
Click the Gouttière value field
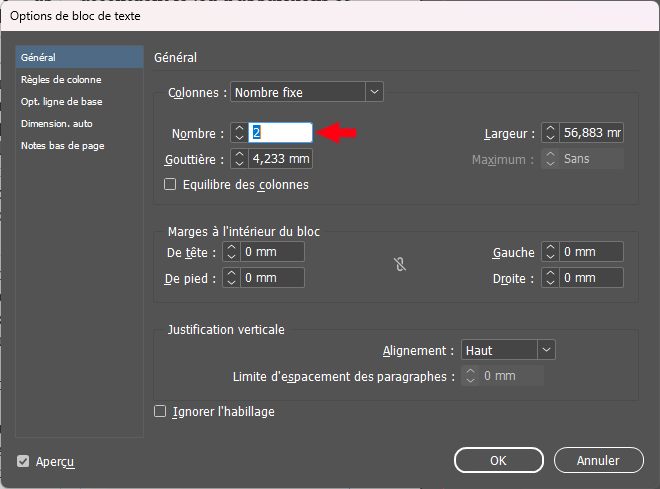(x=281, y=159)
